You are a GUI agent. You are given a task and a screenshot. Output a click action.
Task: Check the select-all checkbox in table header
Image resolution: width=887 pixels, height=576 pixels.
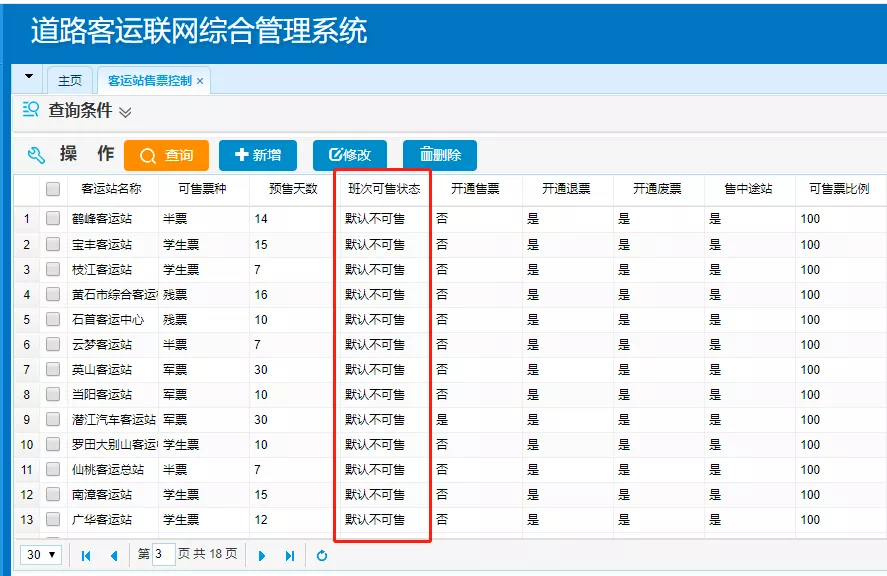55,189
